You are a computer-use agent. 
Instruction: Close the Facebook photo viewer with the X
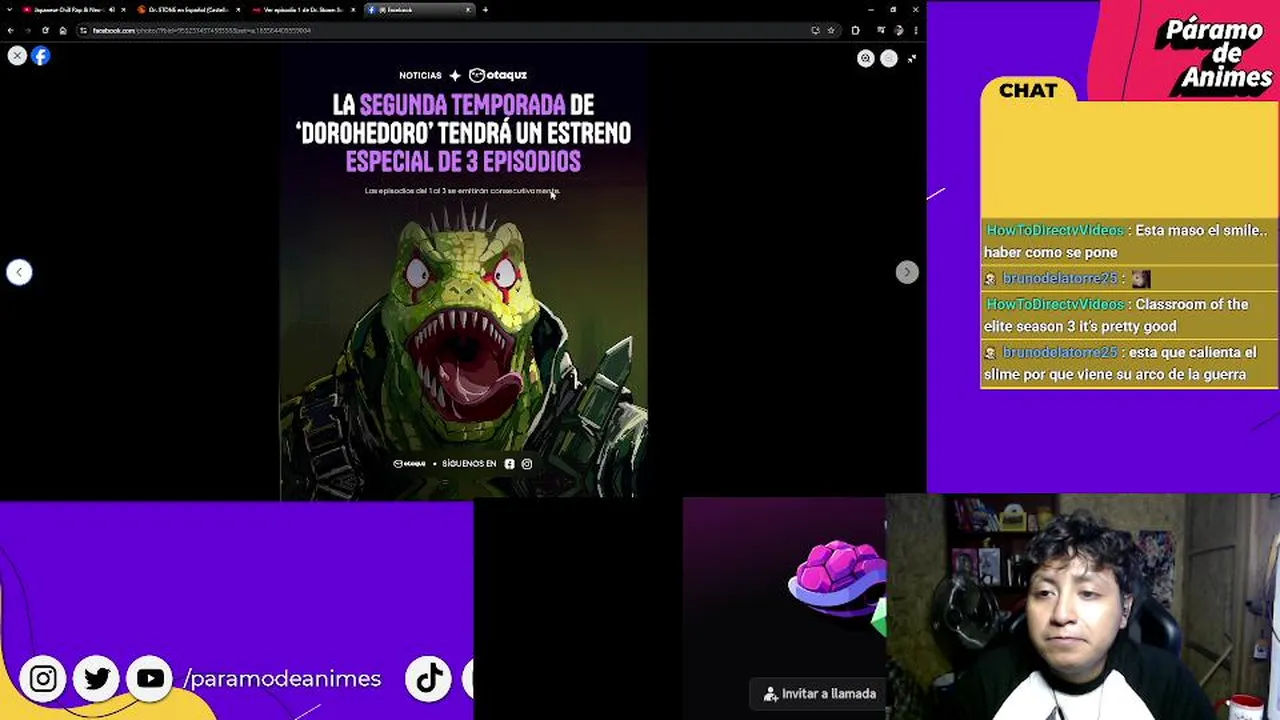click(x=17, y=56)
